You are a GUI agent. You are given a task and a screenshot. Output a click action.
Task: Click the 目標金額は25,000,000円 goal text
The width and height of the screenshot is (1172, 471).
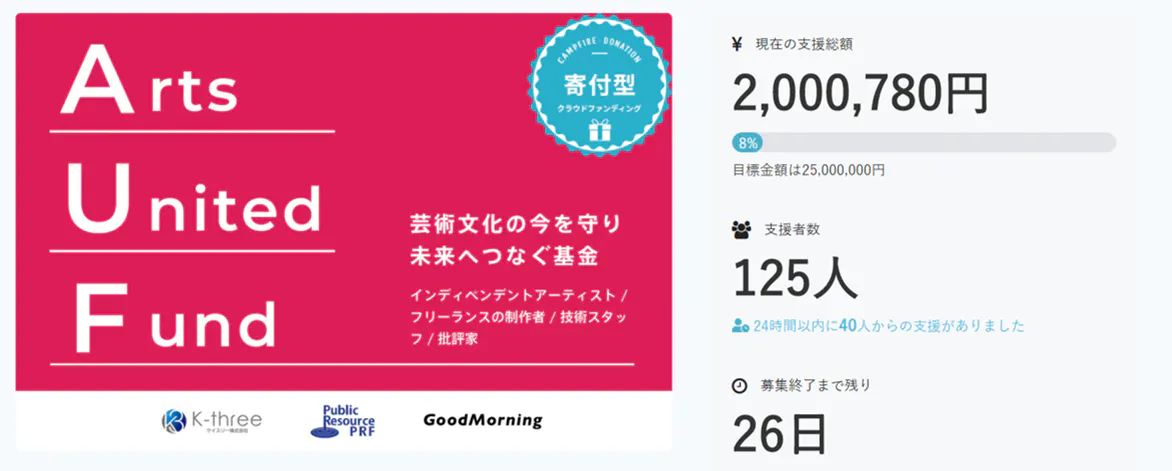(x=808, y=170)
